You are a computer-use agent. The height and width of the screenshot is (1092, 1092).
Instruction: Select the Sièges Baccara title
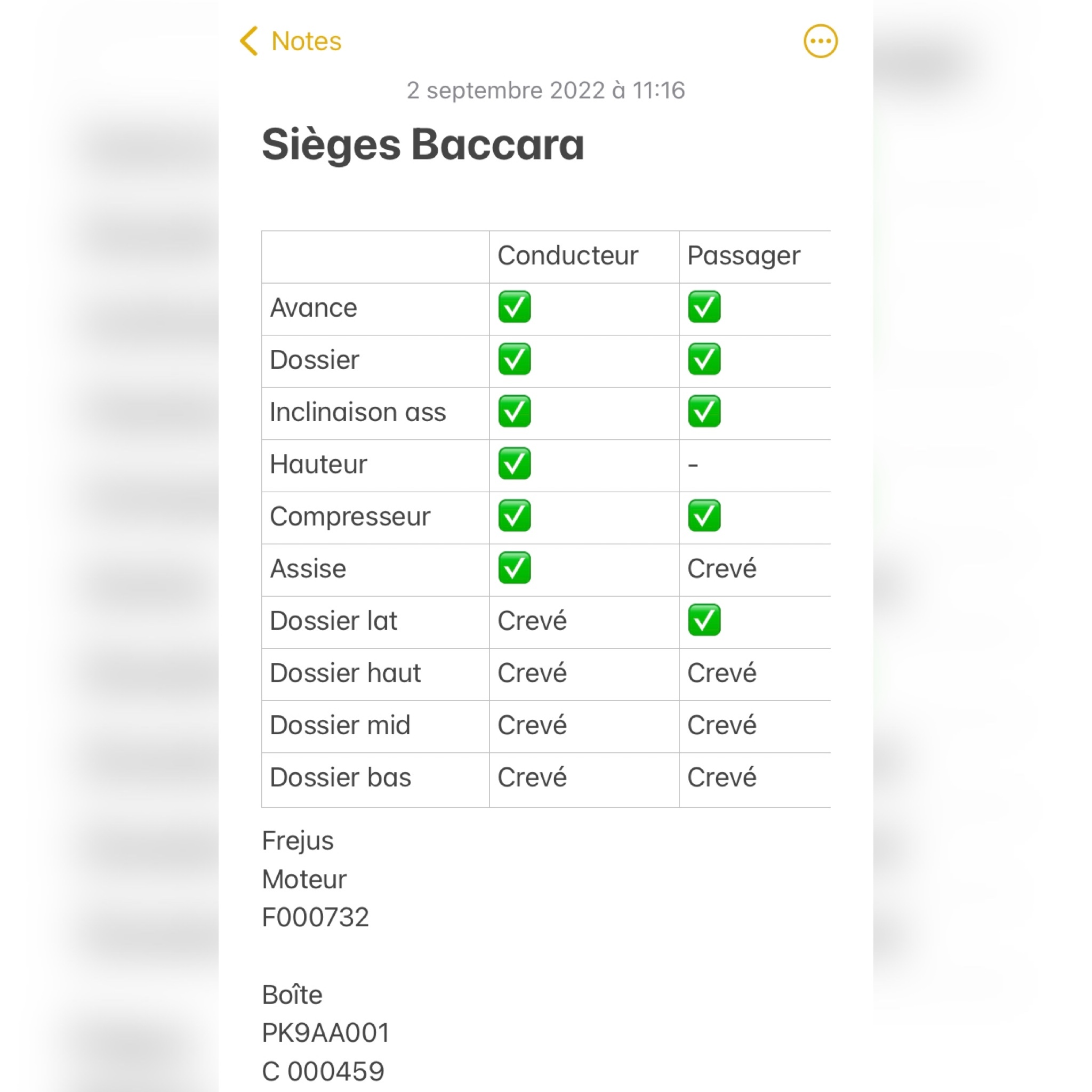(423, 144)
